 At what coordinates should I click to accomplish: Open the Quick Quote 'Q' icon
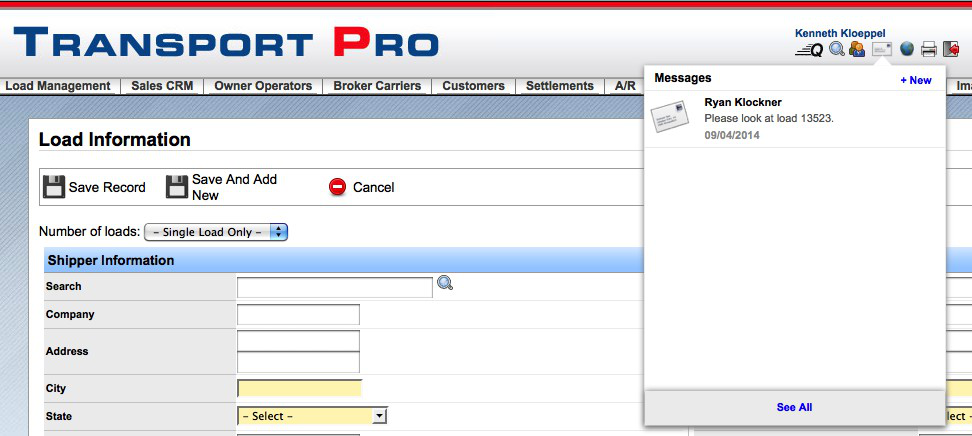pos(809,50)
